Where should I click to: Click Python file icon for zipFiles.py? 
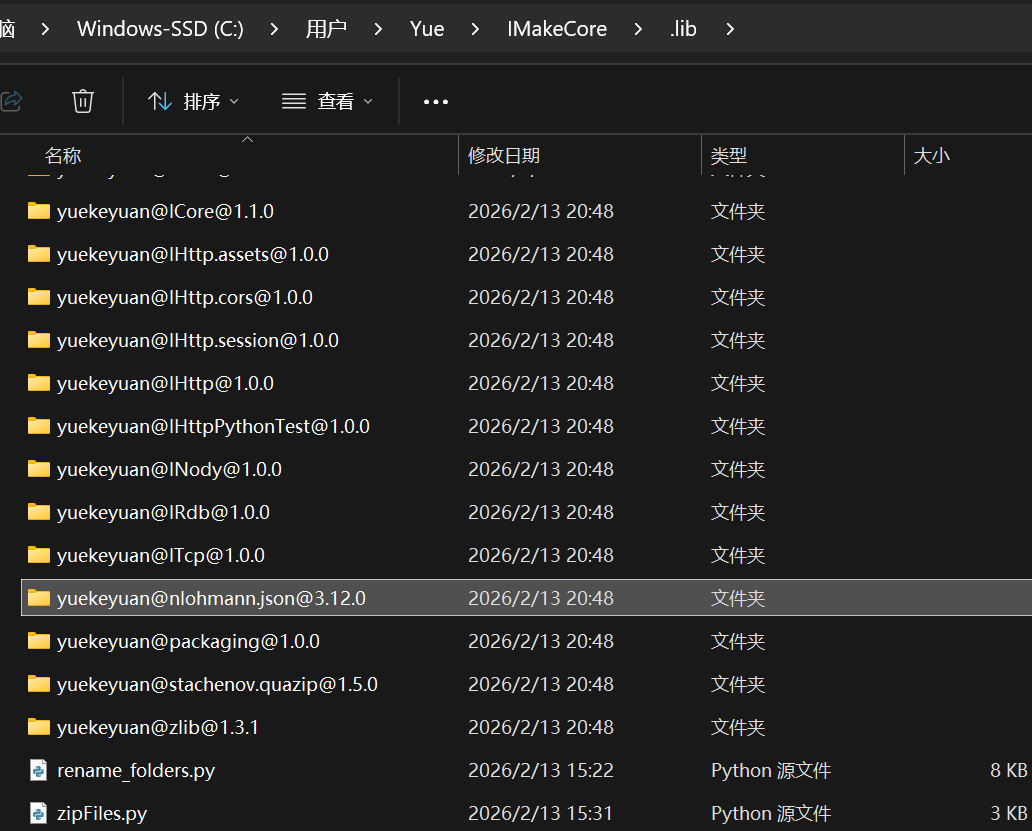click(39, 813)
